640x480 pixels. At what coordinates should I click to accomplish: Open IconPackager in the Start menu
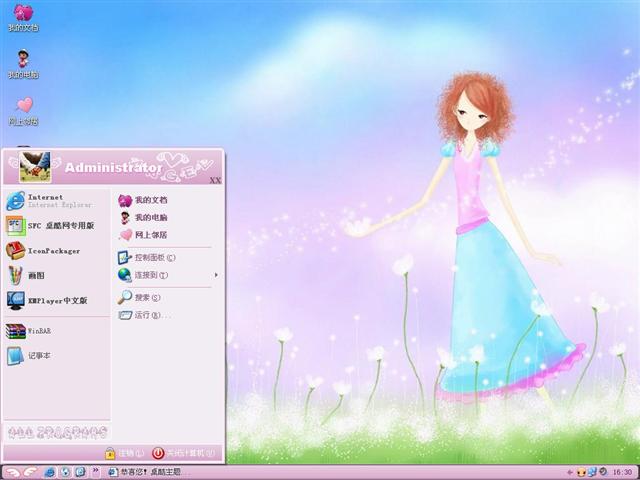click(x=50, y=251)
